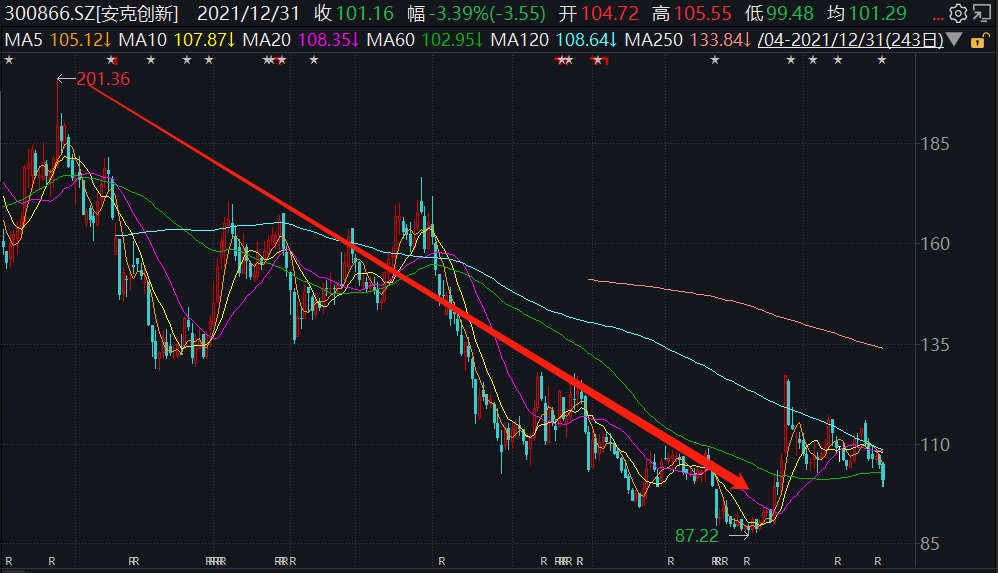Click the 135 price axis label

[935, 345]
